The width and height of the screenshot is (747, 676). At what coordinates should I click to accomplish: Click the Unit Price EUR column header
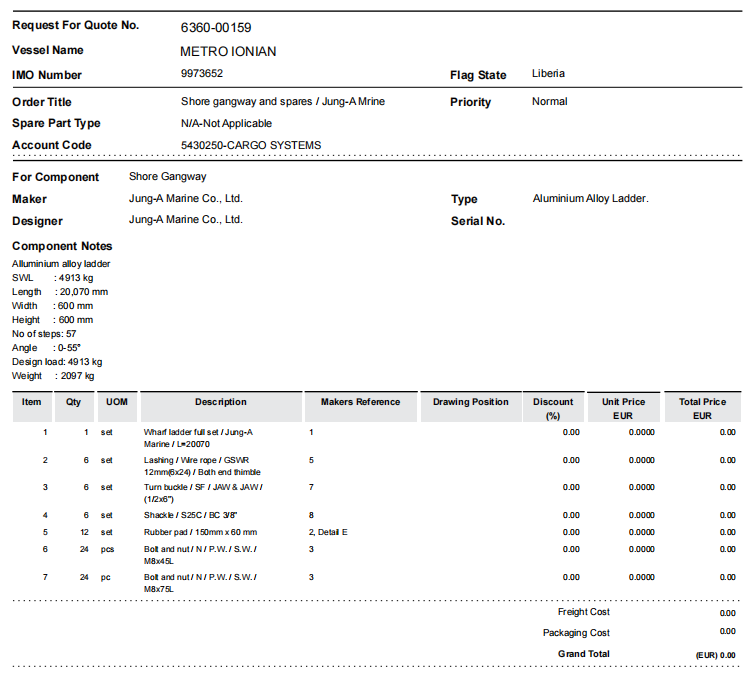tap(624, 408)
